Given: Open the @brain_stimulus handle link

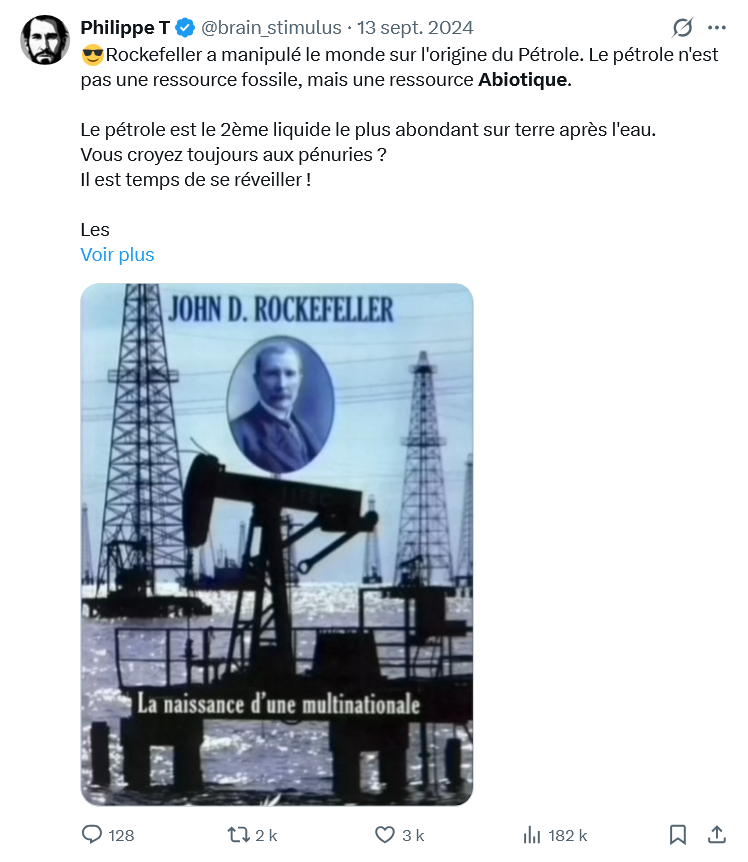Looking at the screenshot, I should (x=271, y=27).
